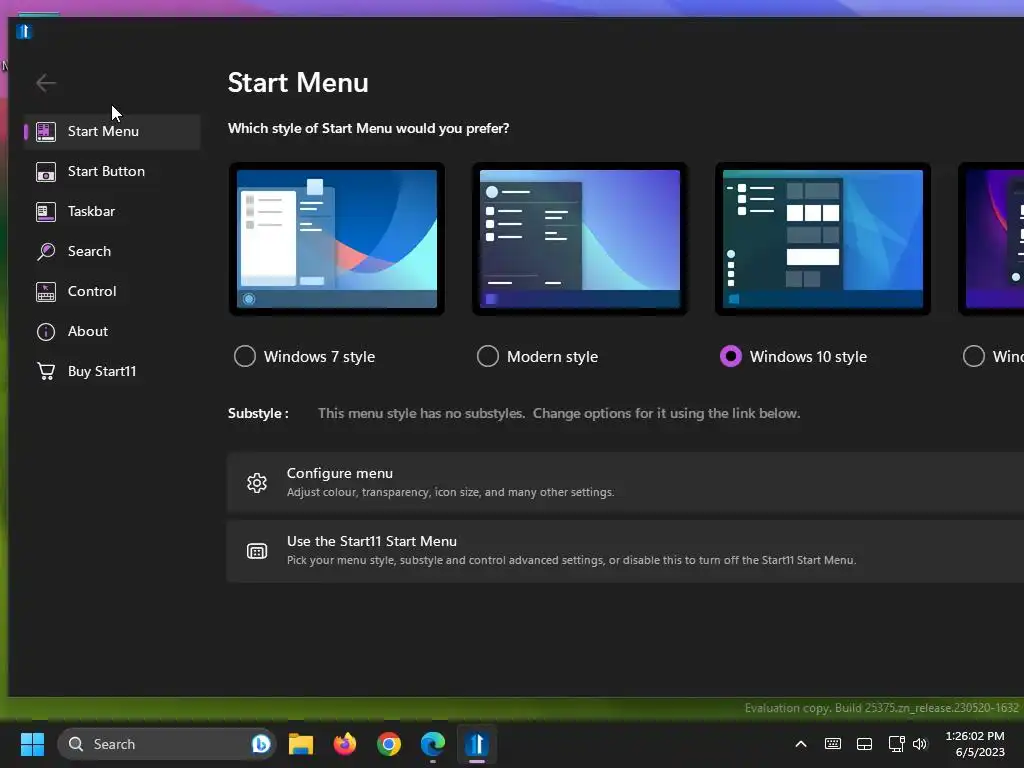Click the network tray icon
Screen dimensions: 1024x768
coord(896,744)
